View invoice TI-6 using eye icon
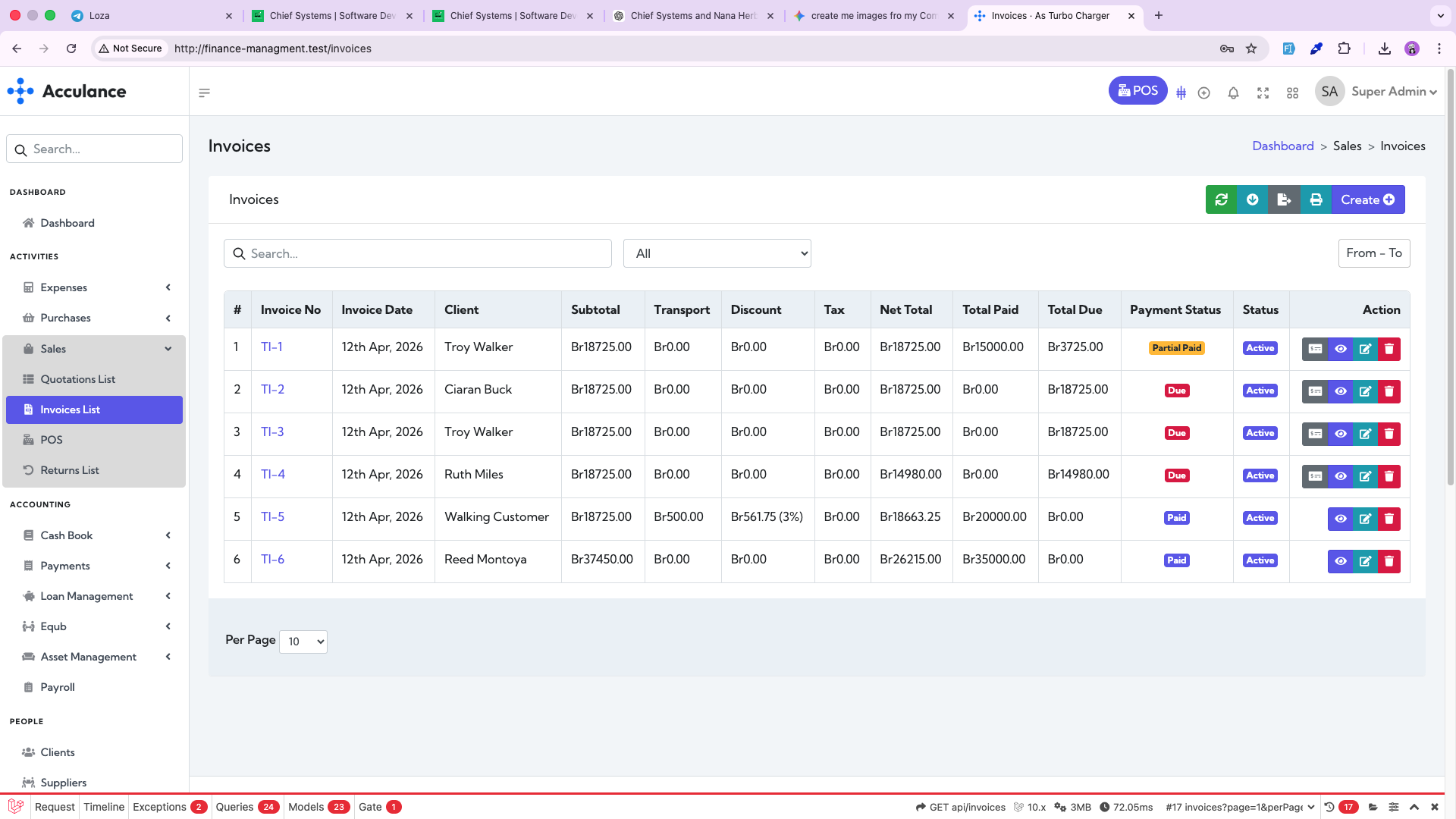1456x819 pixels. (x=1341, y=561)
